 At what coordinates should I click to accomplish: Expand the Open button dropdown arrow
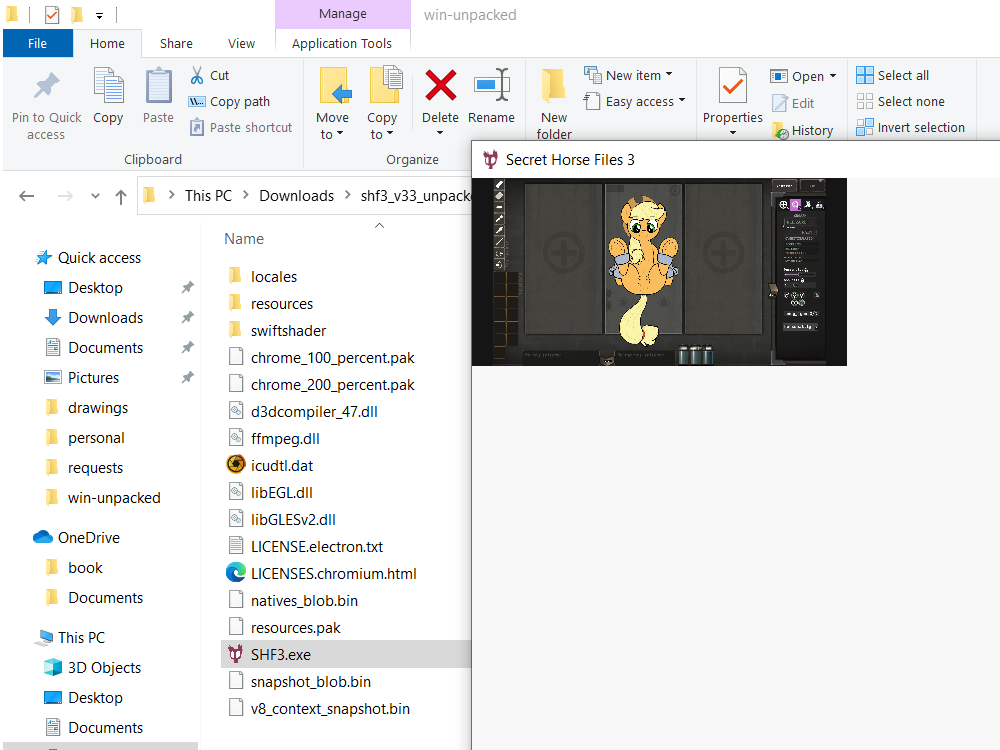(833, 76)
